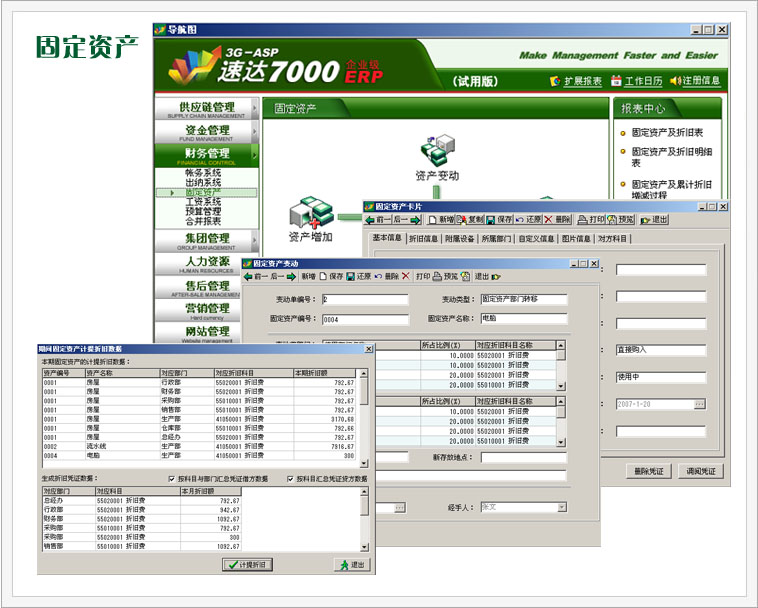Click 预览 in 固定资产变动 toolbar

(456, 276)
